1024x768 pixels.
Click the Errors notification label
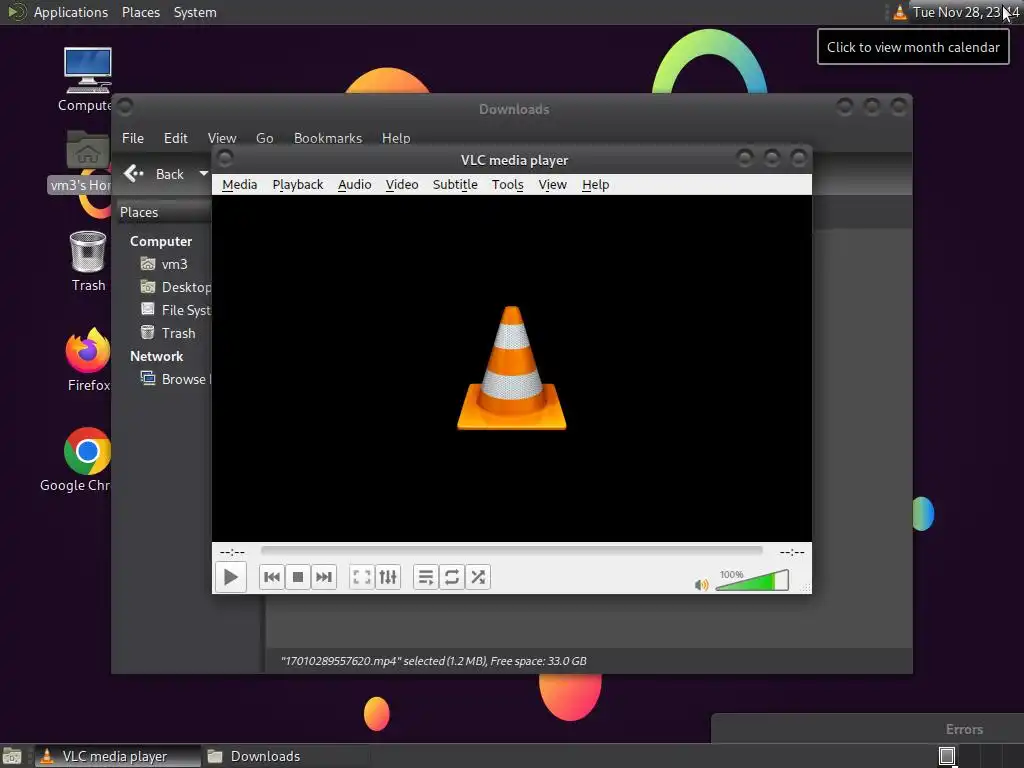point(964,729)
